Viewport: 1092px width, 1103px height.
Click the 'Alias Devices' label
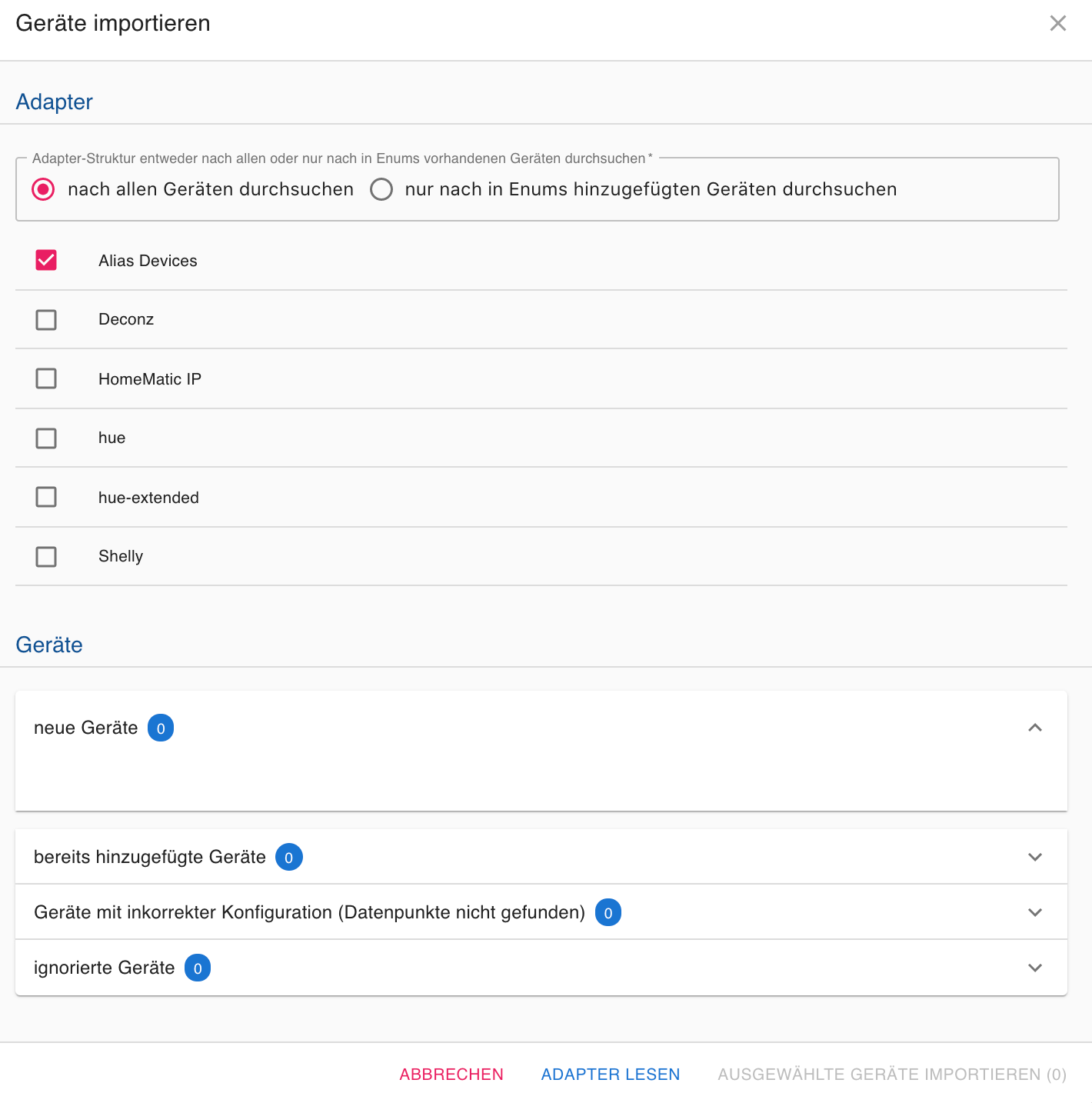coord(148,261)
